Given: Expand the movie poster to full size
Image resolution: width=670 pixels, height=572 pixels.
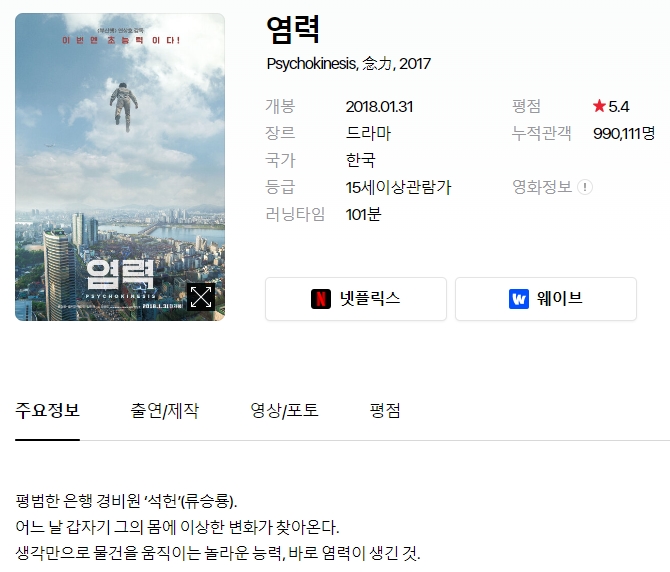Looking at the screenshot, I should [201, 297].
